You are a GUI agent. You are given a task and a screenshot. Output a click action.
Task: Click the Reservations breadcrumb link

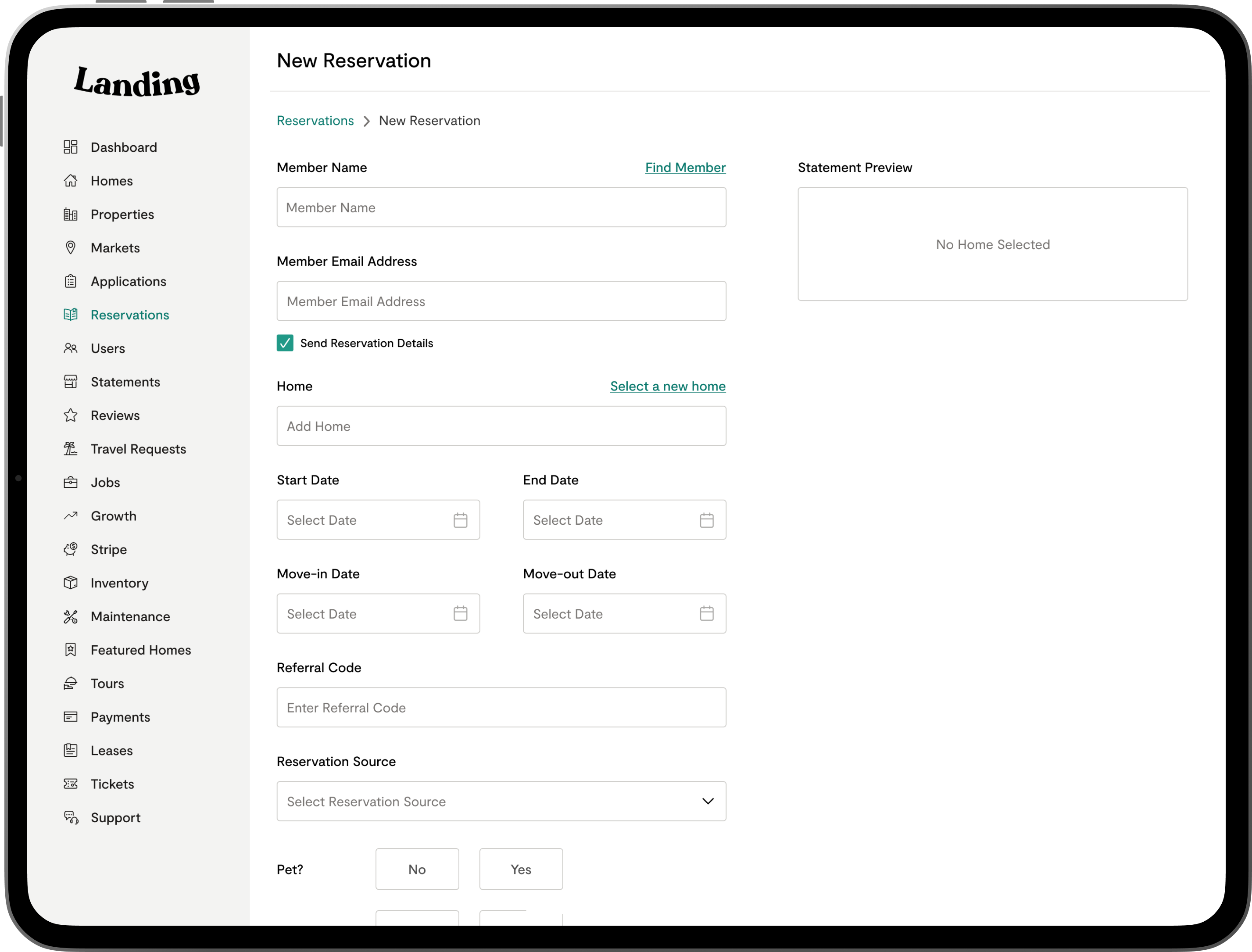pos(315,121)
